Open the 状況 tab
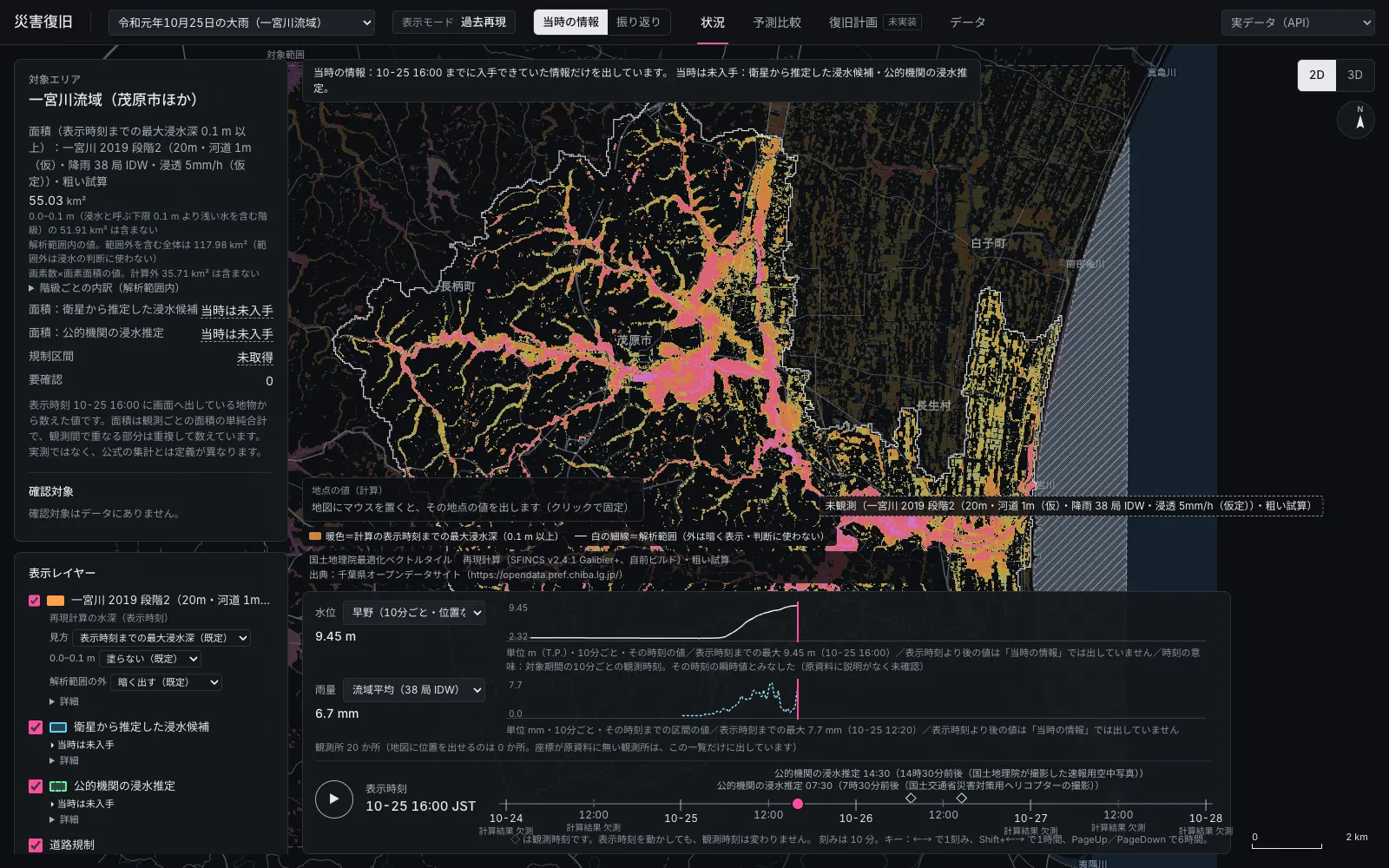Image resolution: width=1389 pixels, height=868 pixels. 713,23
